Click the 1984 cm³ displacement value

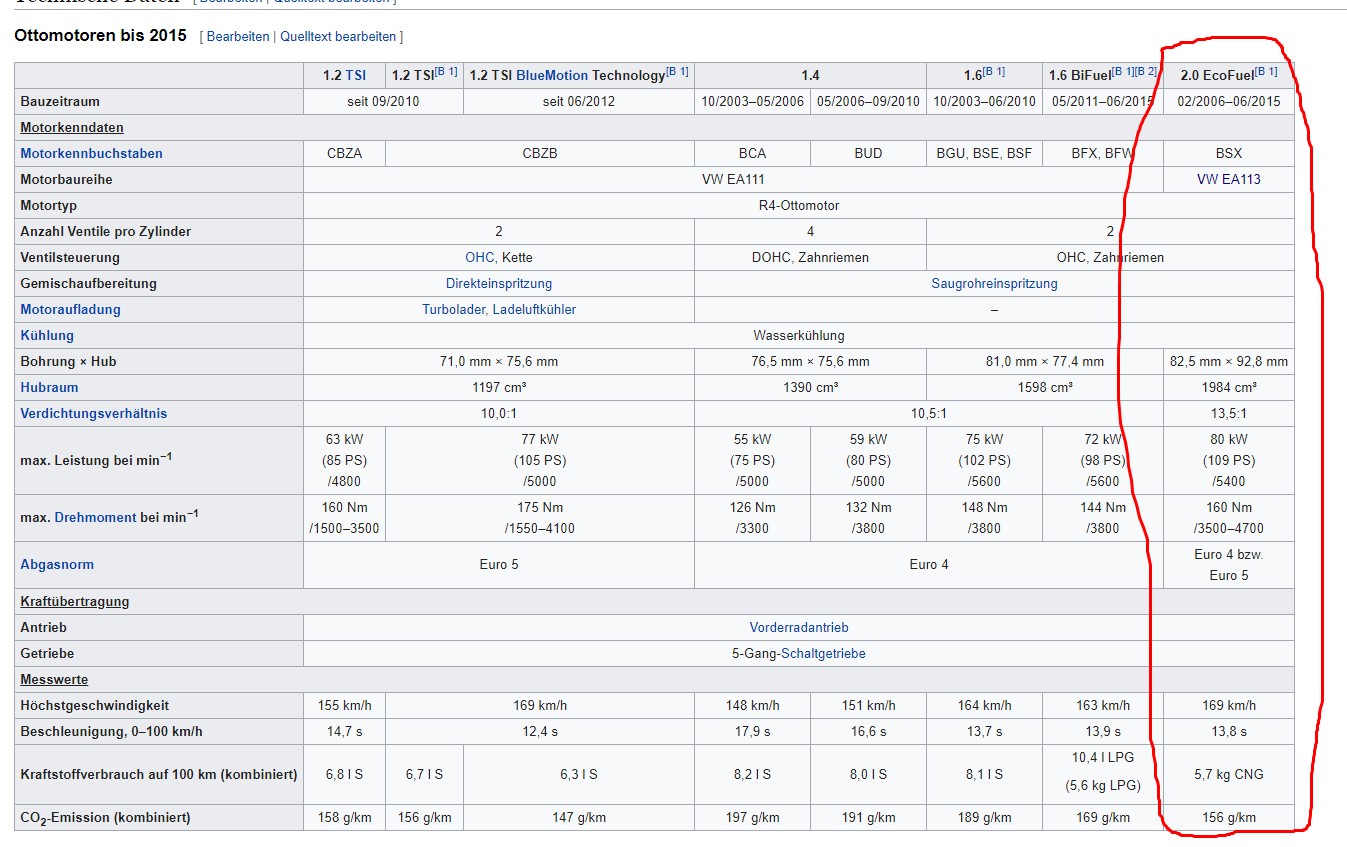(1229, 387)
